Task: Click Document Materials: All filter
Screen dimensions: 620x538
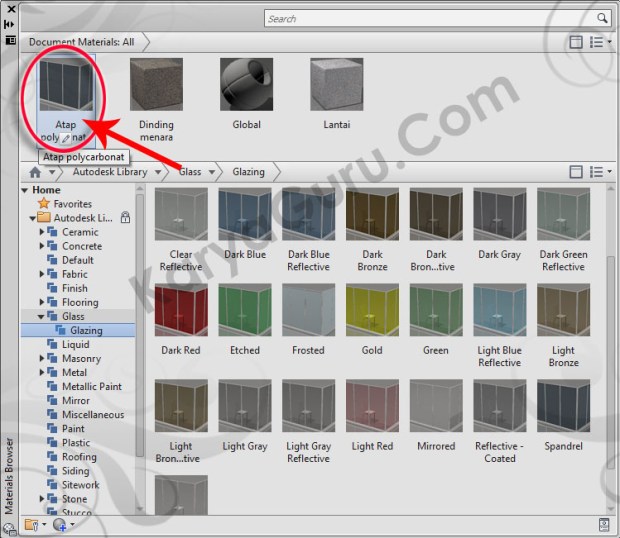Action: pos(81,42)
